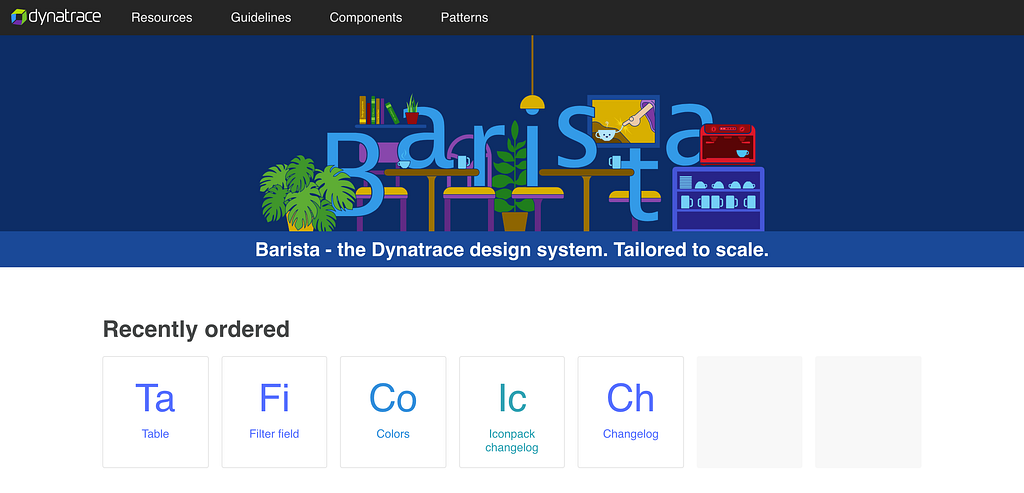Click the "Recently ordered" heading
This screenshot has width=1024, height=493.
point(196,329)
